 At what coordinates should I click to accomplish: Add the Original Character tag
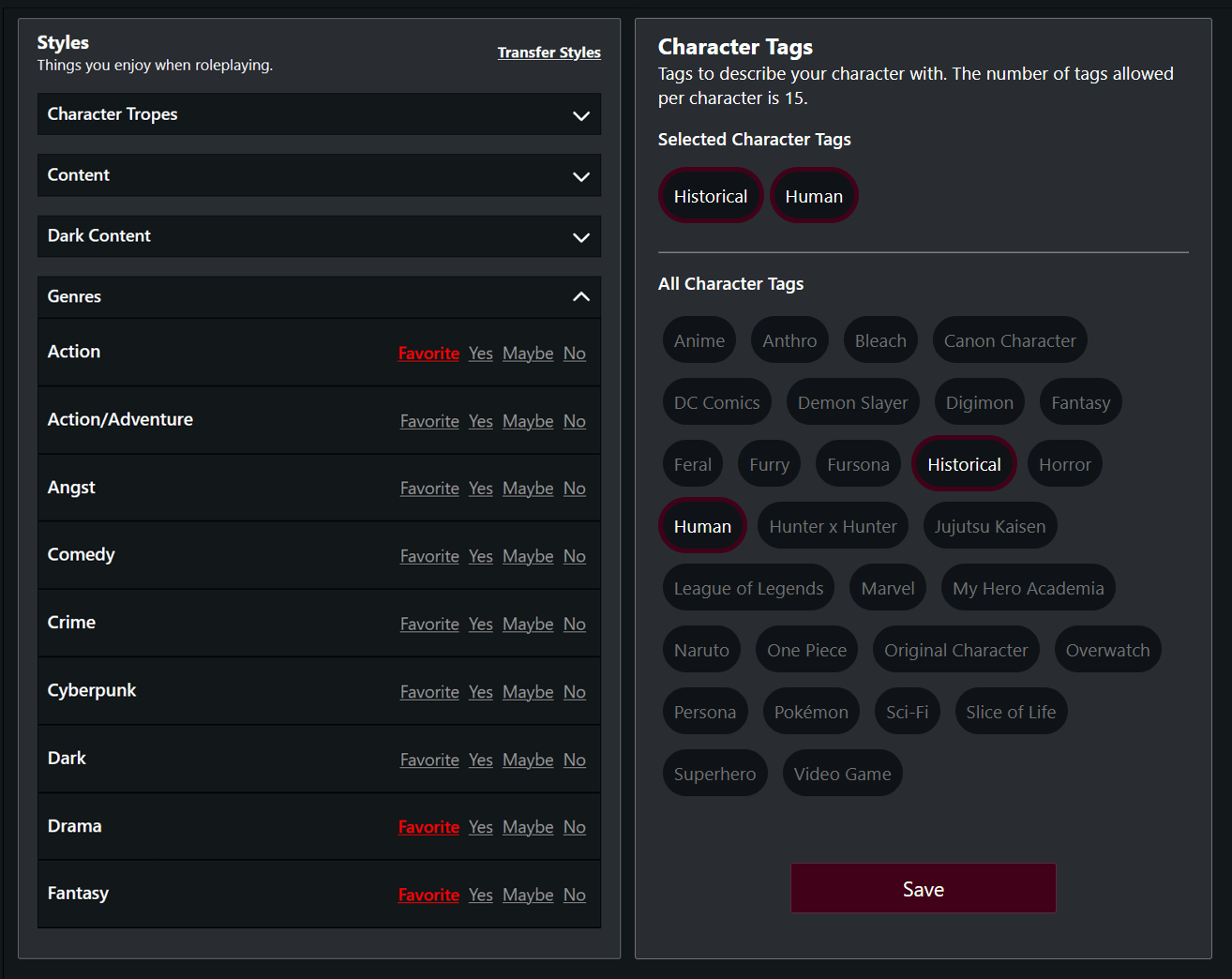pos(956,650)
